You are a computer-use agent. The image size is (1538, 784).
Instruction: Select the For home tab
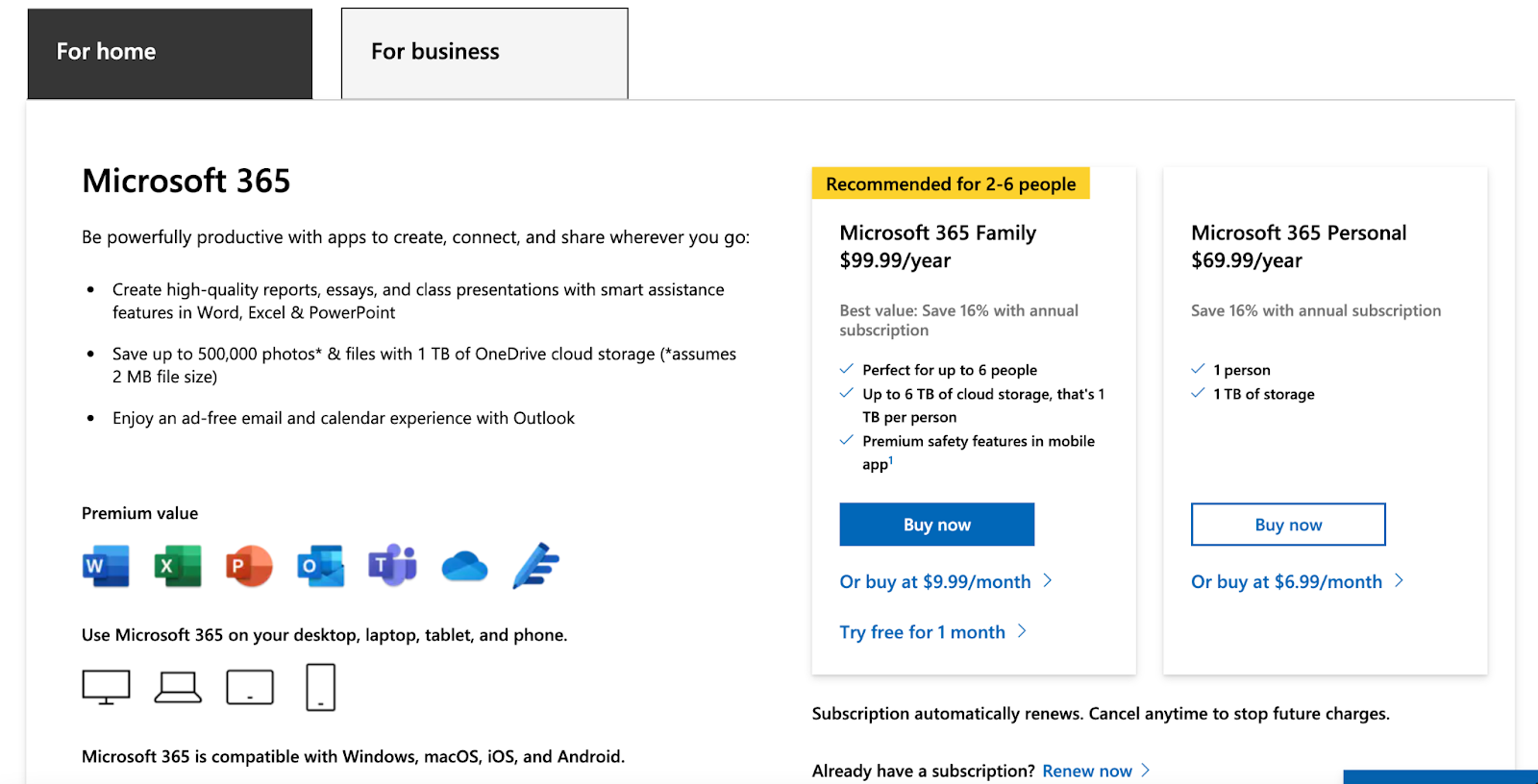[x=170, y=53]
